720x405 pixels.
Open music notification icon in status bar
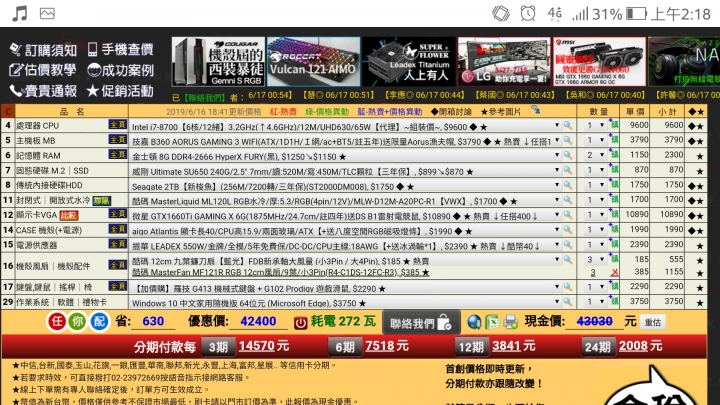tap(20, 13)
